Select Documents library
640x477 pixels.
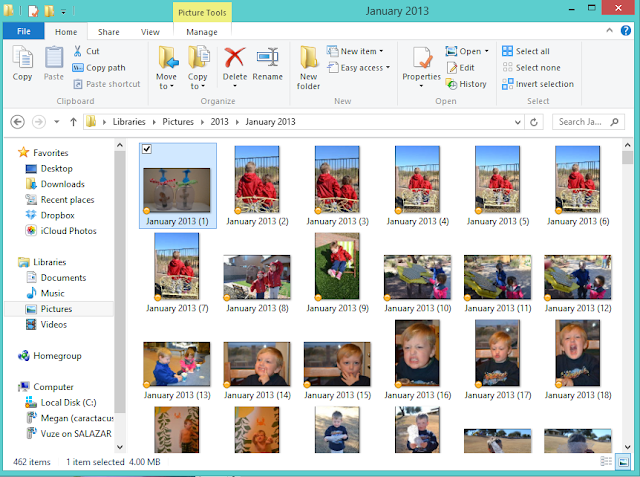click(x=56, y=277)
